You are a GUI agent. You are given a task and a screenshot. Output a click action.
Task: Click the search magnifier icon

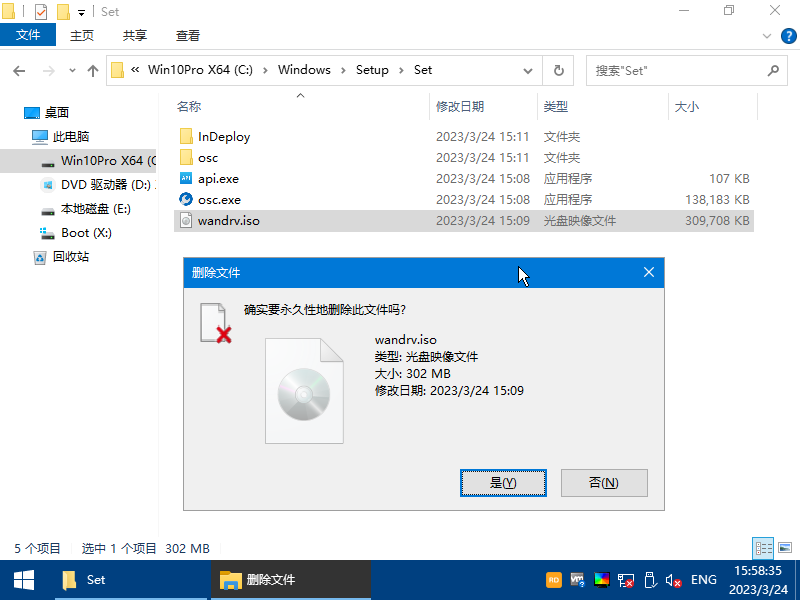(772, 71)
